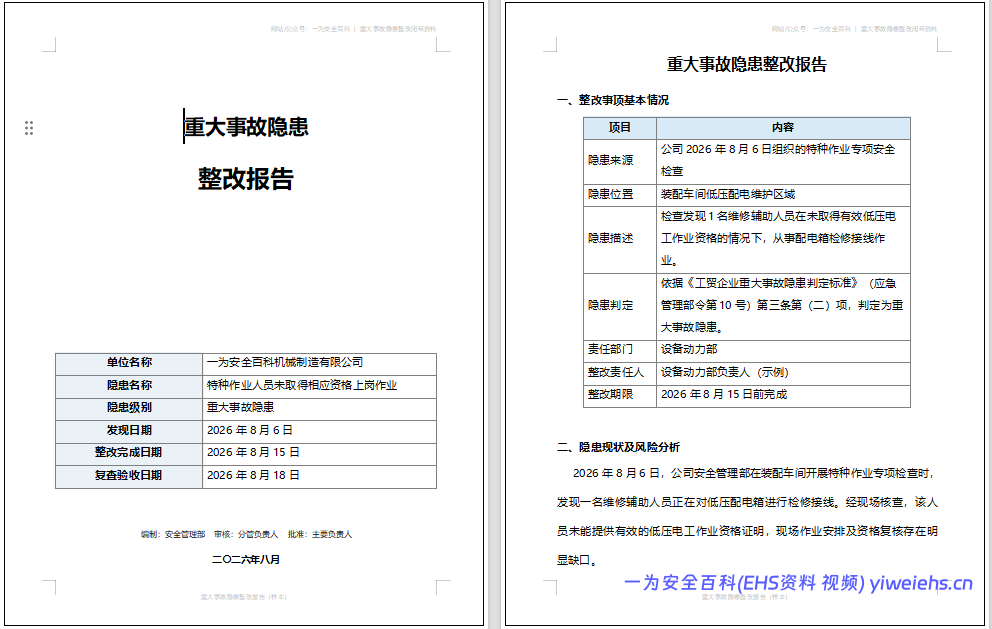Select the '发现日期' label cell
This screenshot has width=992, height=629.
point(129,431)
